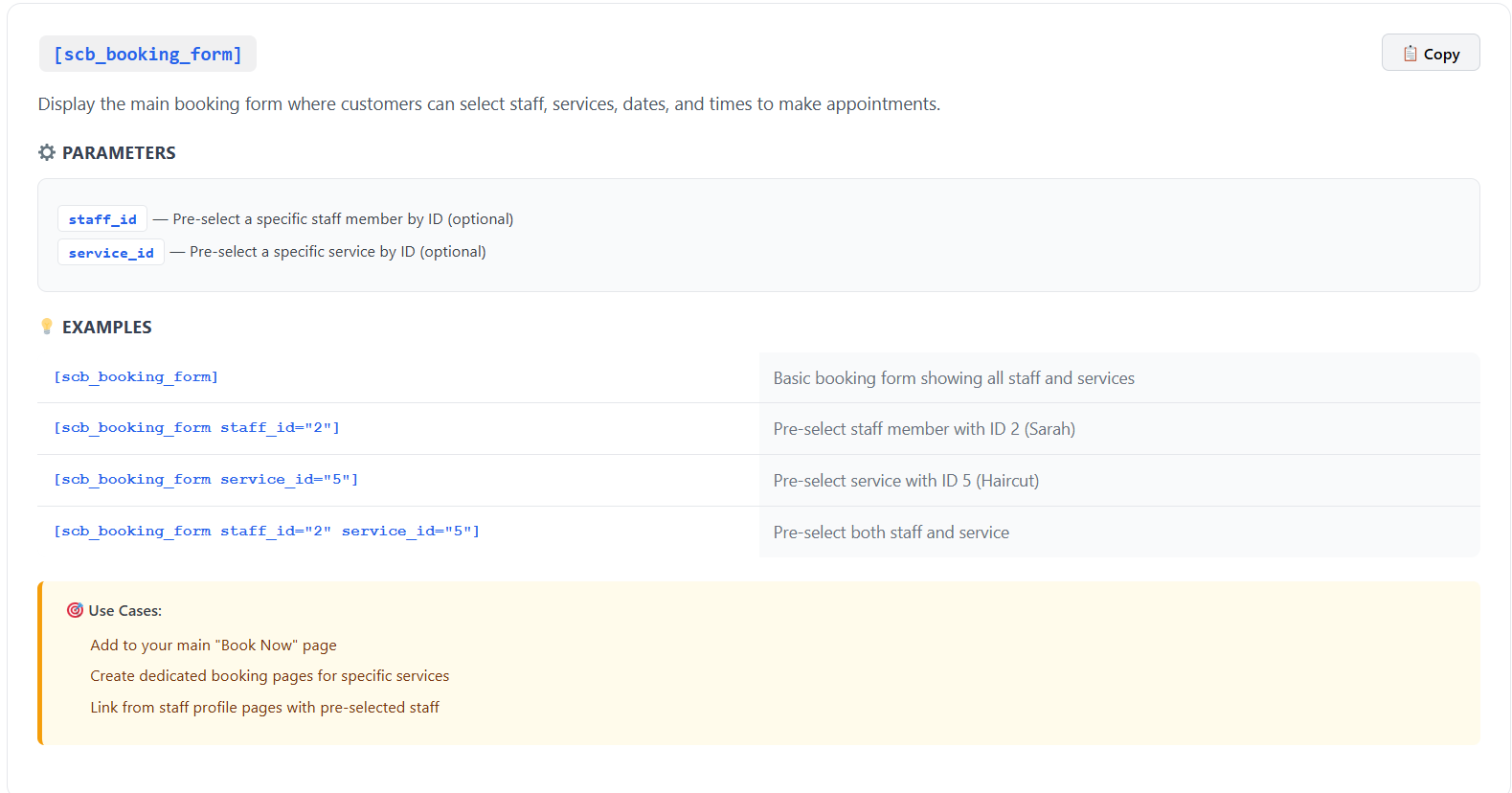
Task: Click the service_id parameter tag
Action: (x=111, y=253)
